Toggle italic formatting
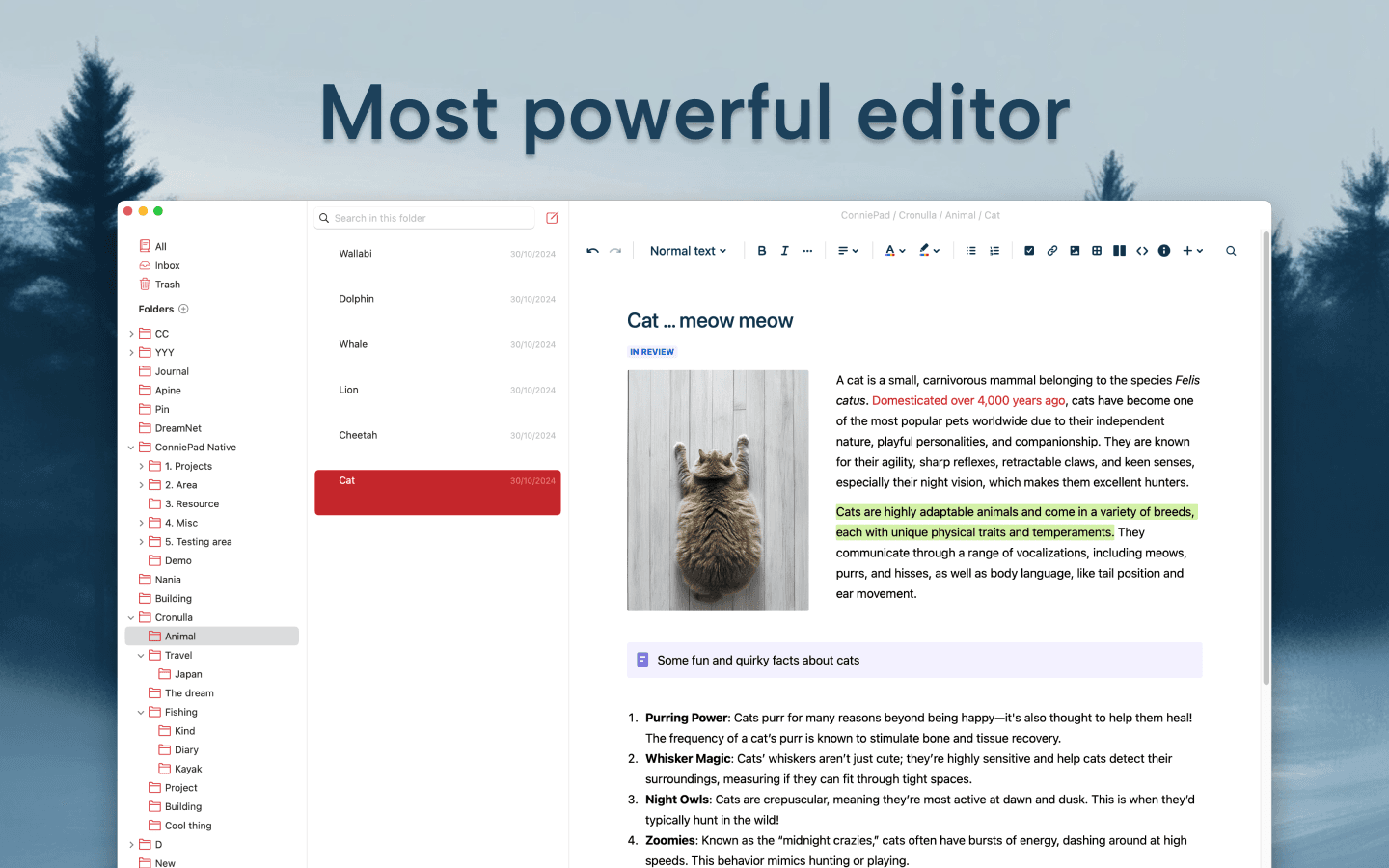The width and height of the screenshot is (1389, 868). [784, 251]
